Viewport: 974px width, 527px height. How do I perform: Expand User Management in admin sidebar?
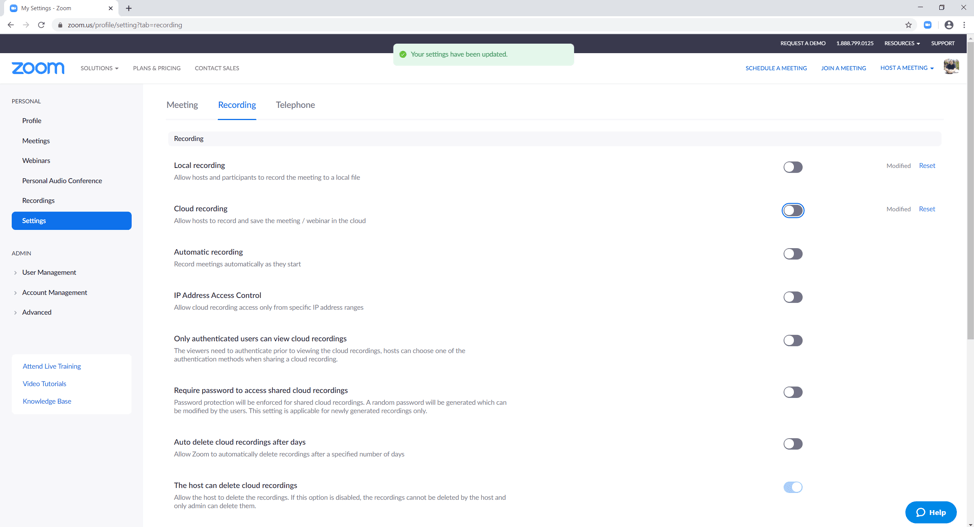coord(49,272)
